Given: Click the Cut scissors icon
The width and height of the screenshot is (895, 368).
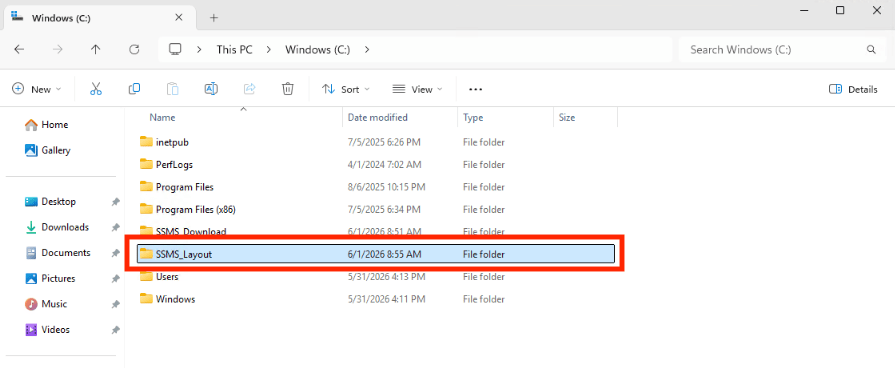Looking at the screenshot, I should 96,89.
